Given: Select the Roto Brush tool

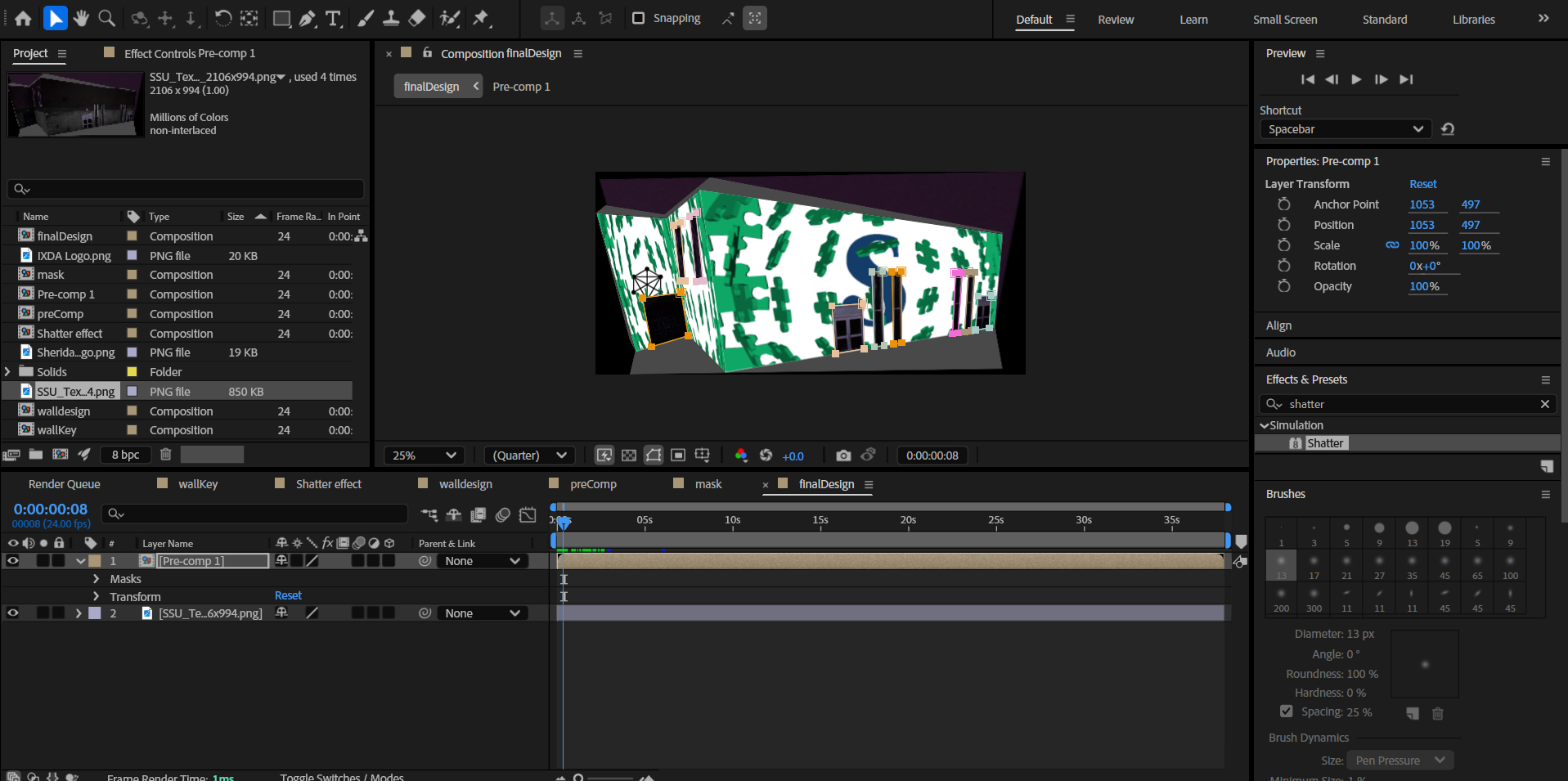Looking at the screenshot, I should (448, 18).
